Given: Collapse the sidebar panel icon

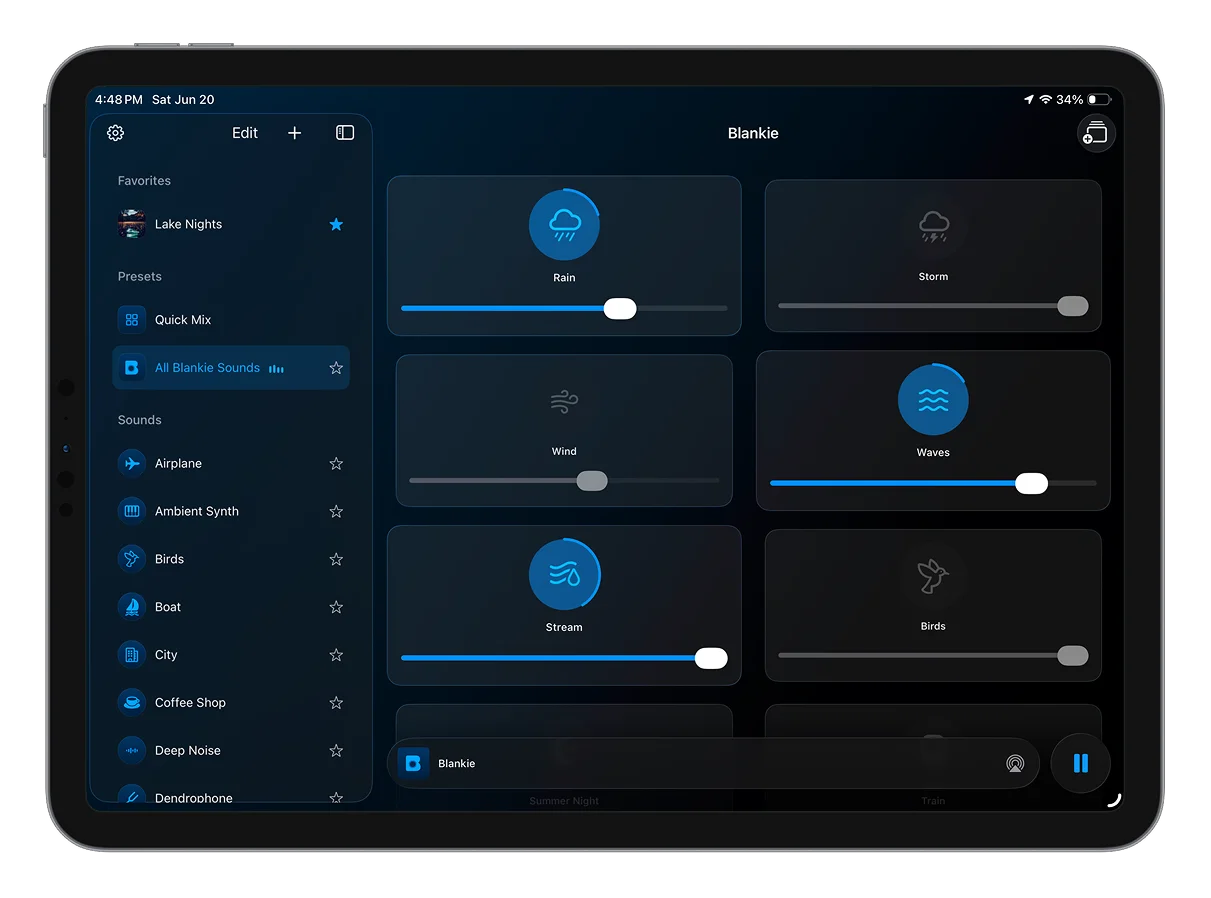Looking at the screenshot, I should [x=345, y=133].
